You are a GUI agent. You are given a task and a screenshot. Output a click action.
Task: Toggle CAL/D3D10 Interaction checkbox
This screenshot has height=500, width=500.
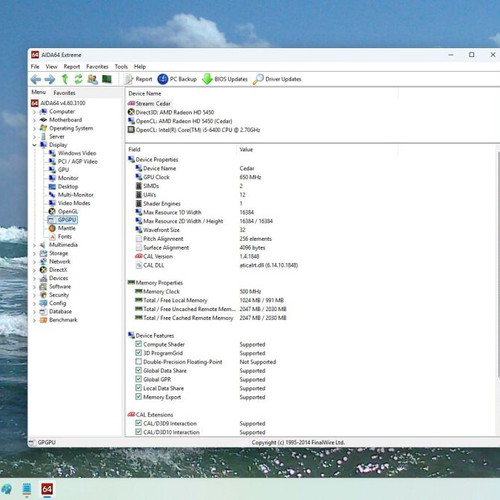point(139,431)
